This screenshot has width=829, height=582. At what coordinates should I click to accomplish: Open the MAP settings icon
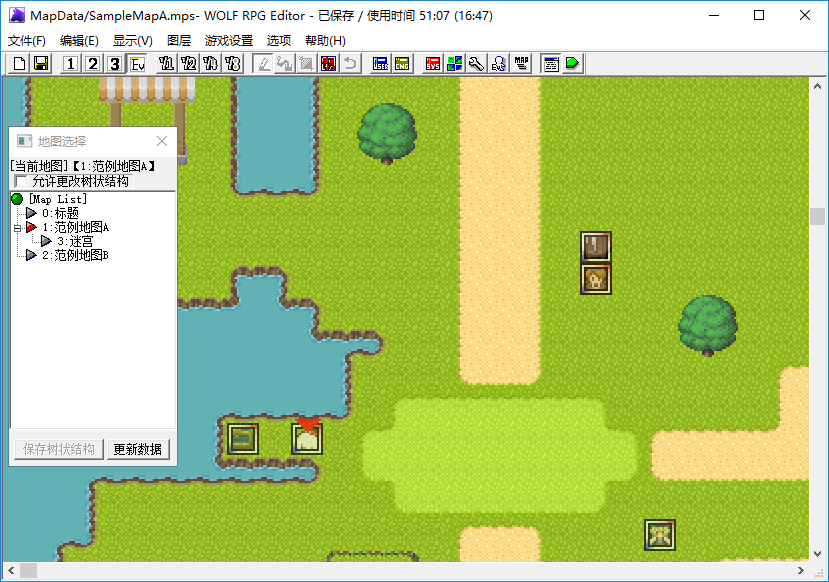(521, 64)
